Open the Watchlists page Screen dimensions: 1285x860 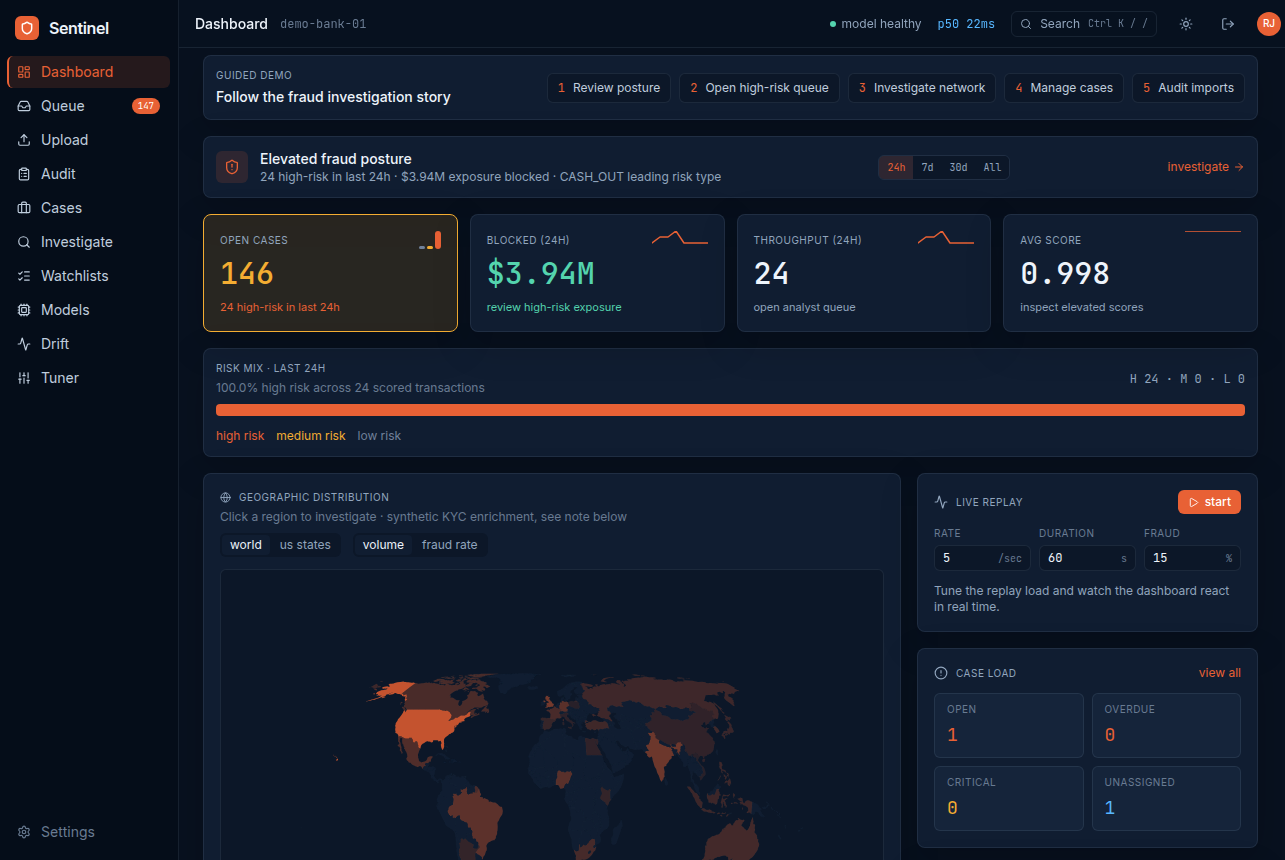tap(88, 276)
